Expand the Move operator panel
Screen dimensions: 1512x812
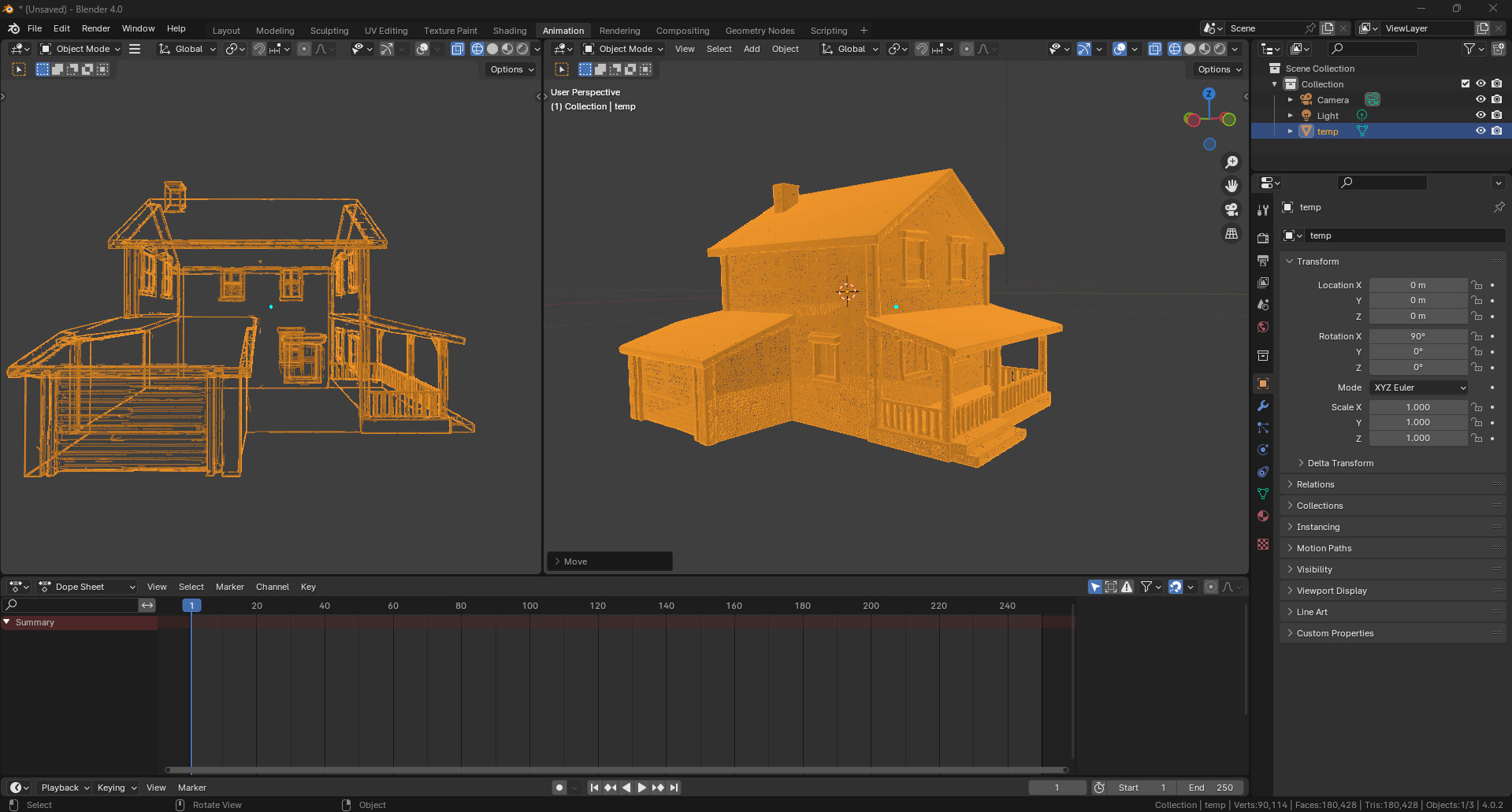pyautogui.click(x=609, y=562)
